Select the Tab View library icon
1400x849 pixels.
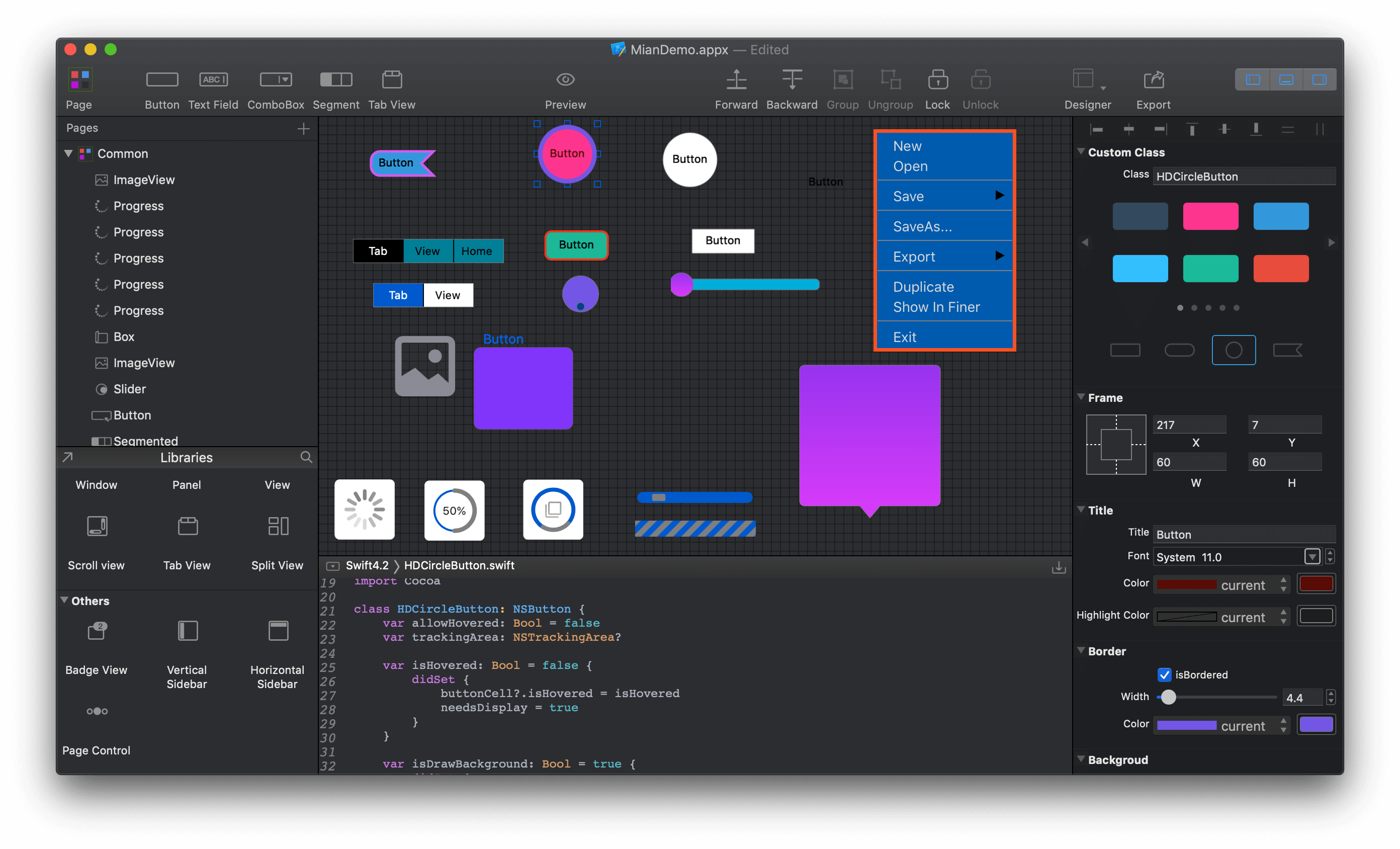click(187, 526)
